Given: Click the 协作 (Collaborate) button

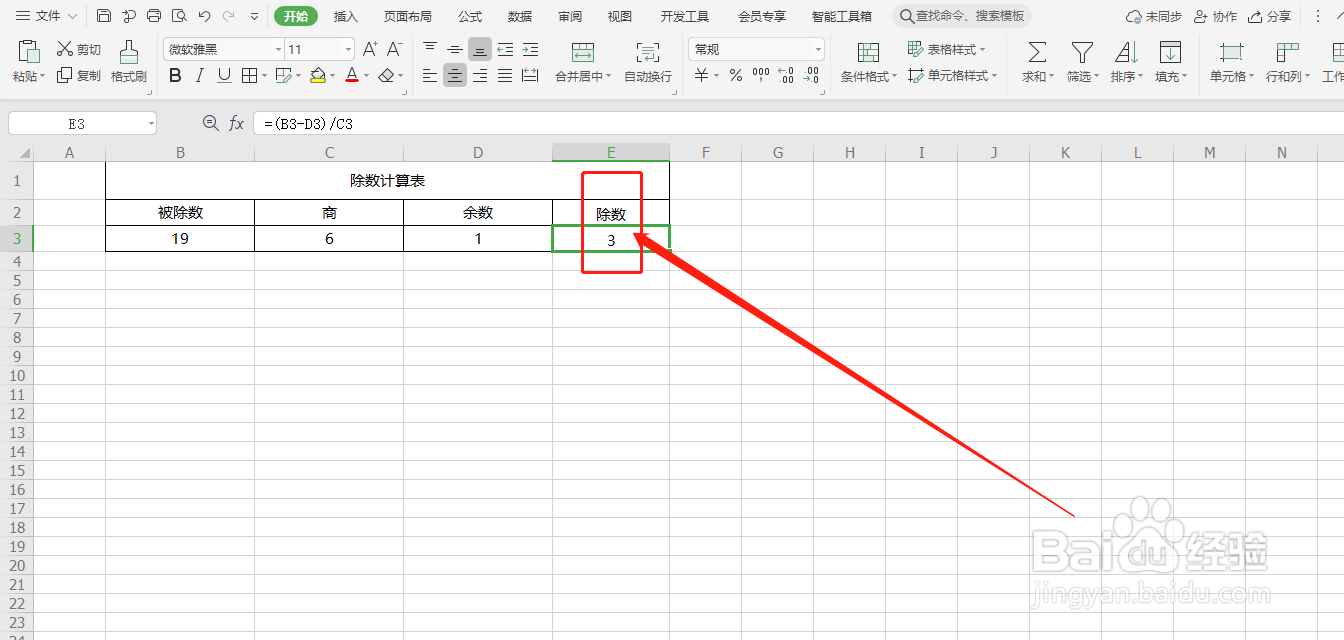Looking at the screenshot, I should [1215, 17].
